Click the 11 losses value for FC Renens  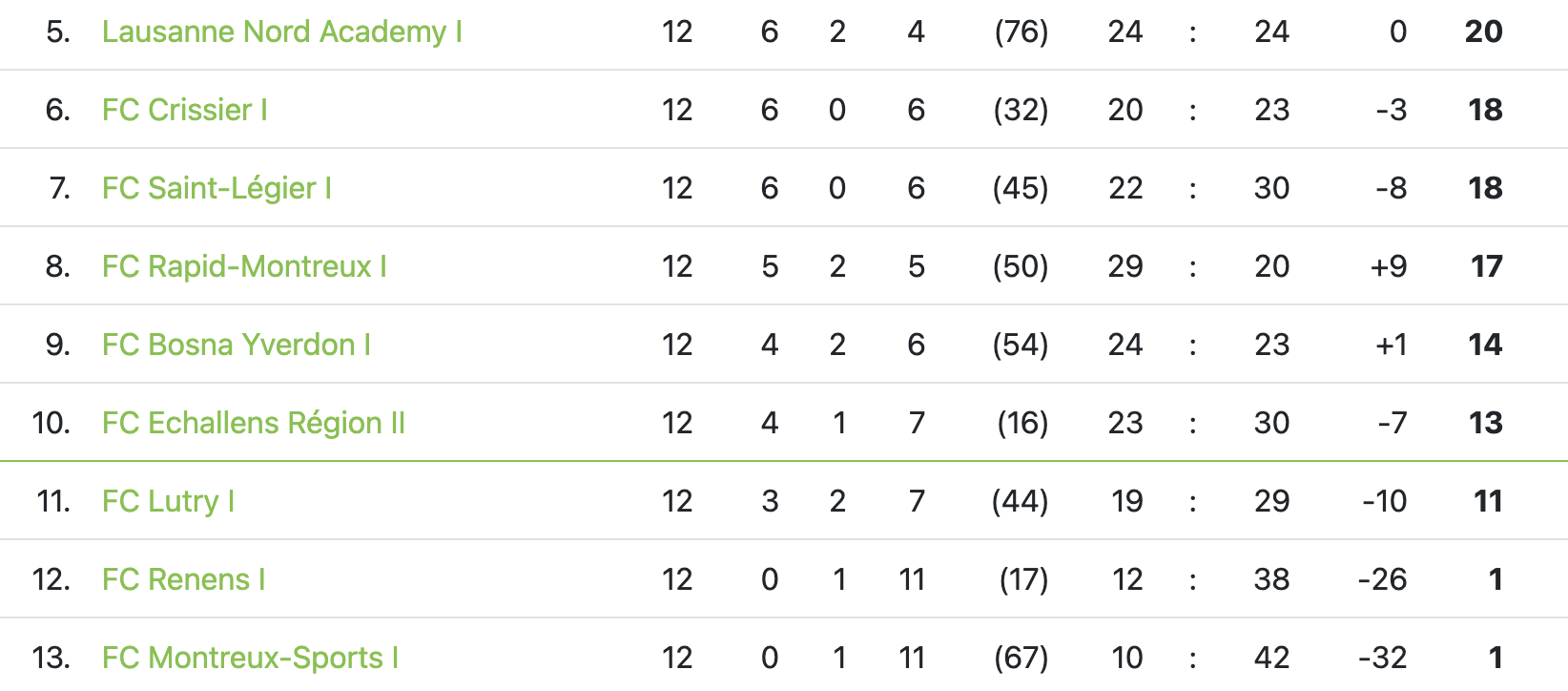tap(912, 580)
